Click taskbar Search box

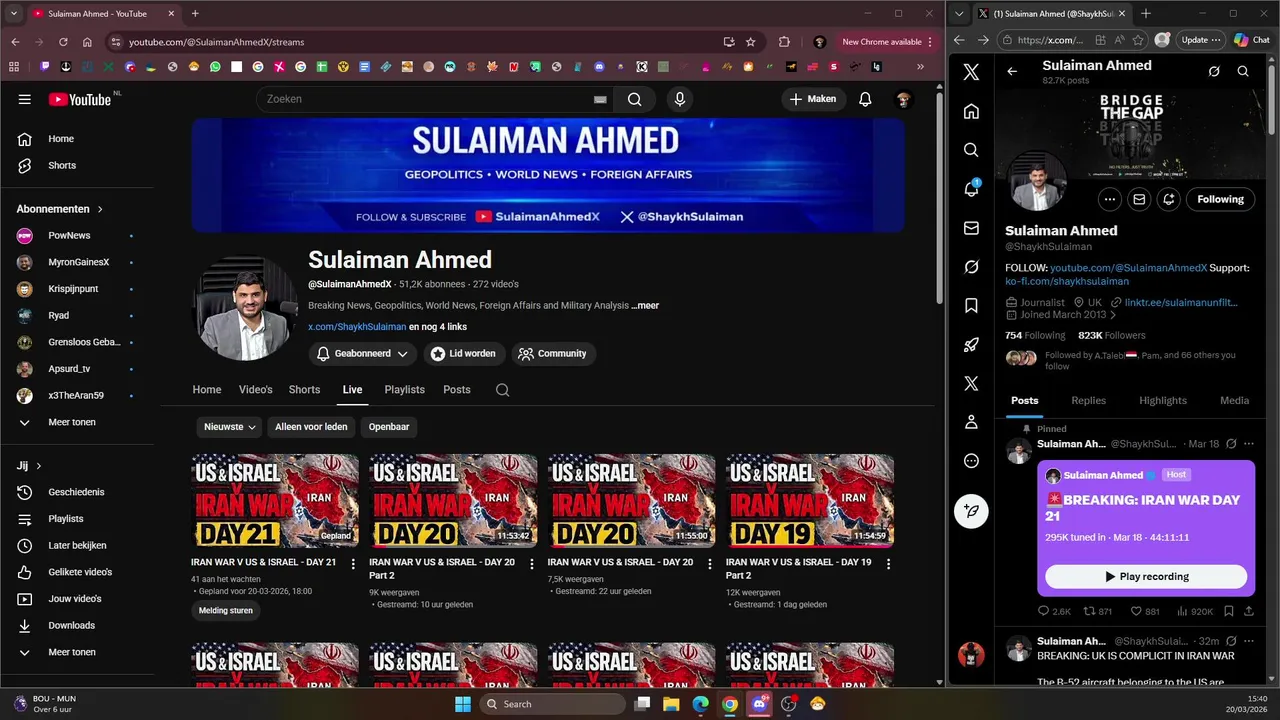551,704
